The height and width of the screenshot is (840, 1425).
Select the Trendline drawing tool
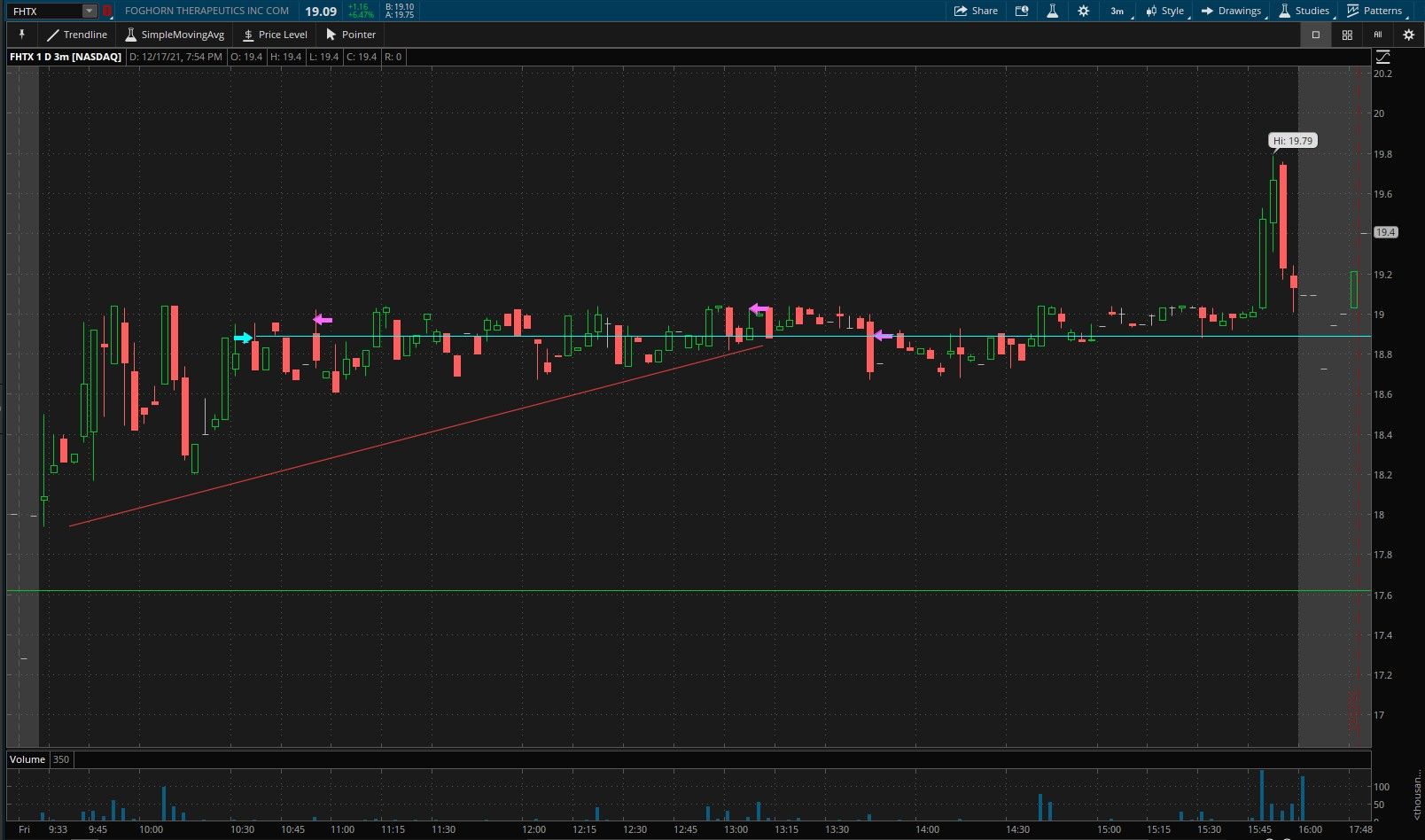pos(77,35)
